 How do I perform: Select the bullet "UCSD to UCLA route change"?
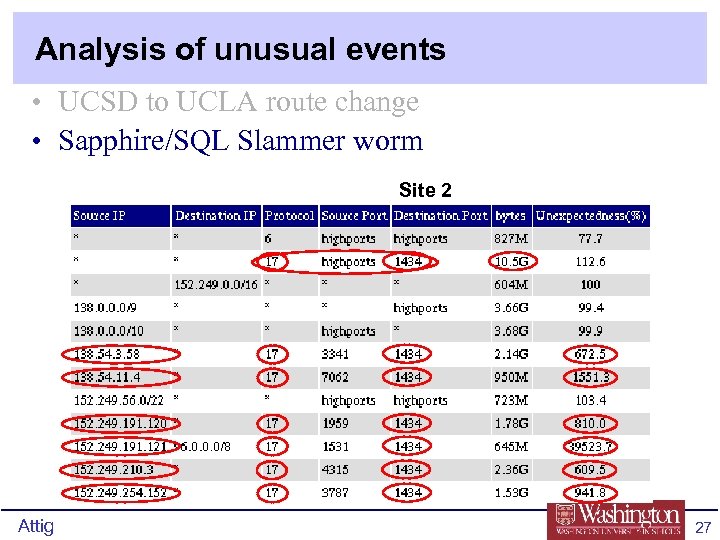(x=238, y=101)
